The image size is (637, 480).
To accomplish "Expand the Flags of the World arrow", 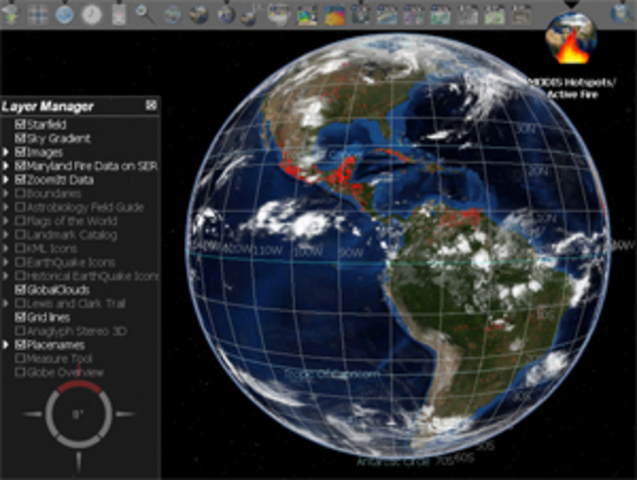I will (x=6, y=221).
